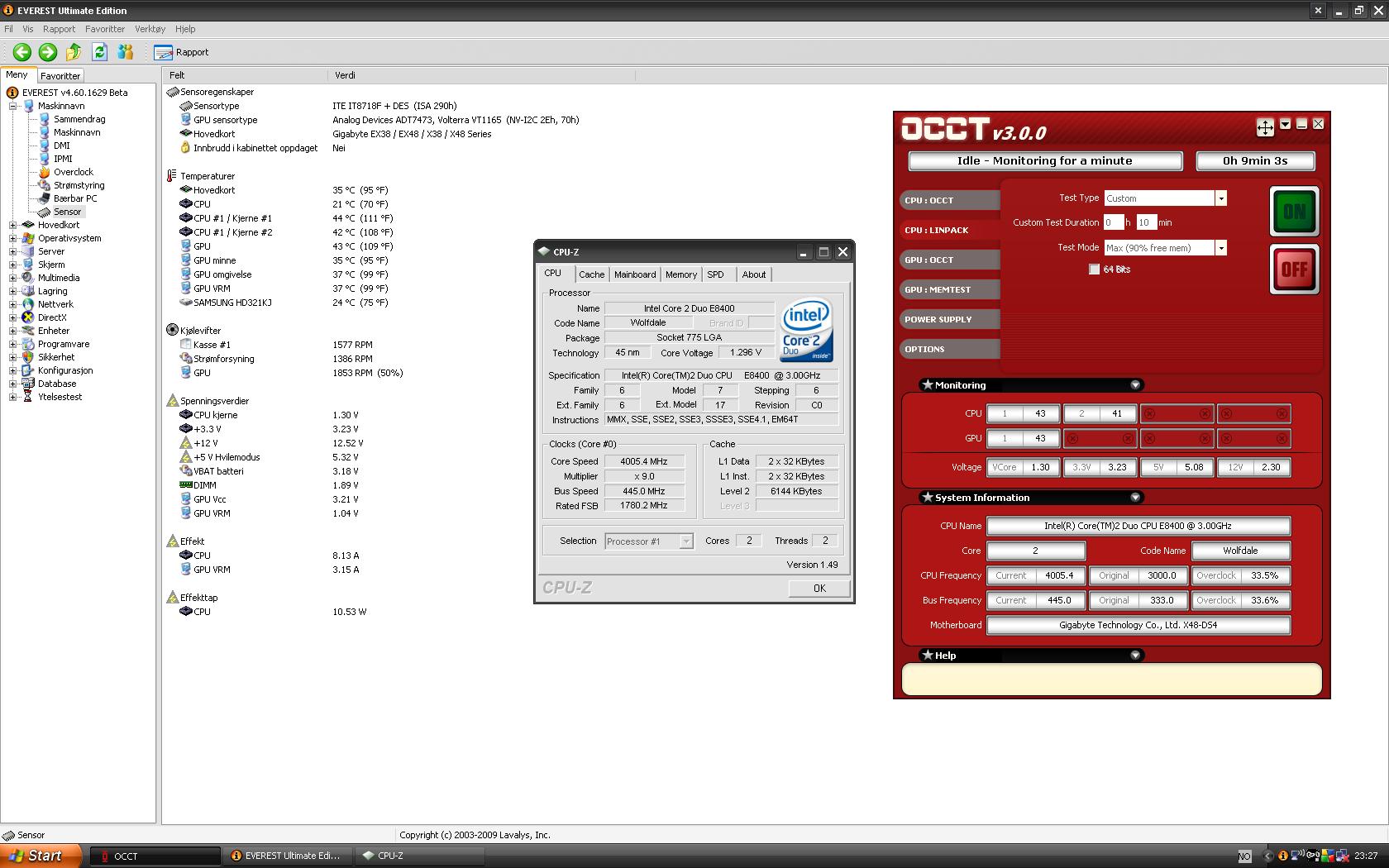Switch to the Memory tab in CPU-Z
Screen dimensions: 1389x868
(x=681, y=274)
